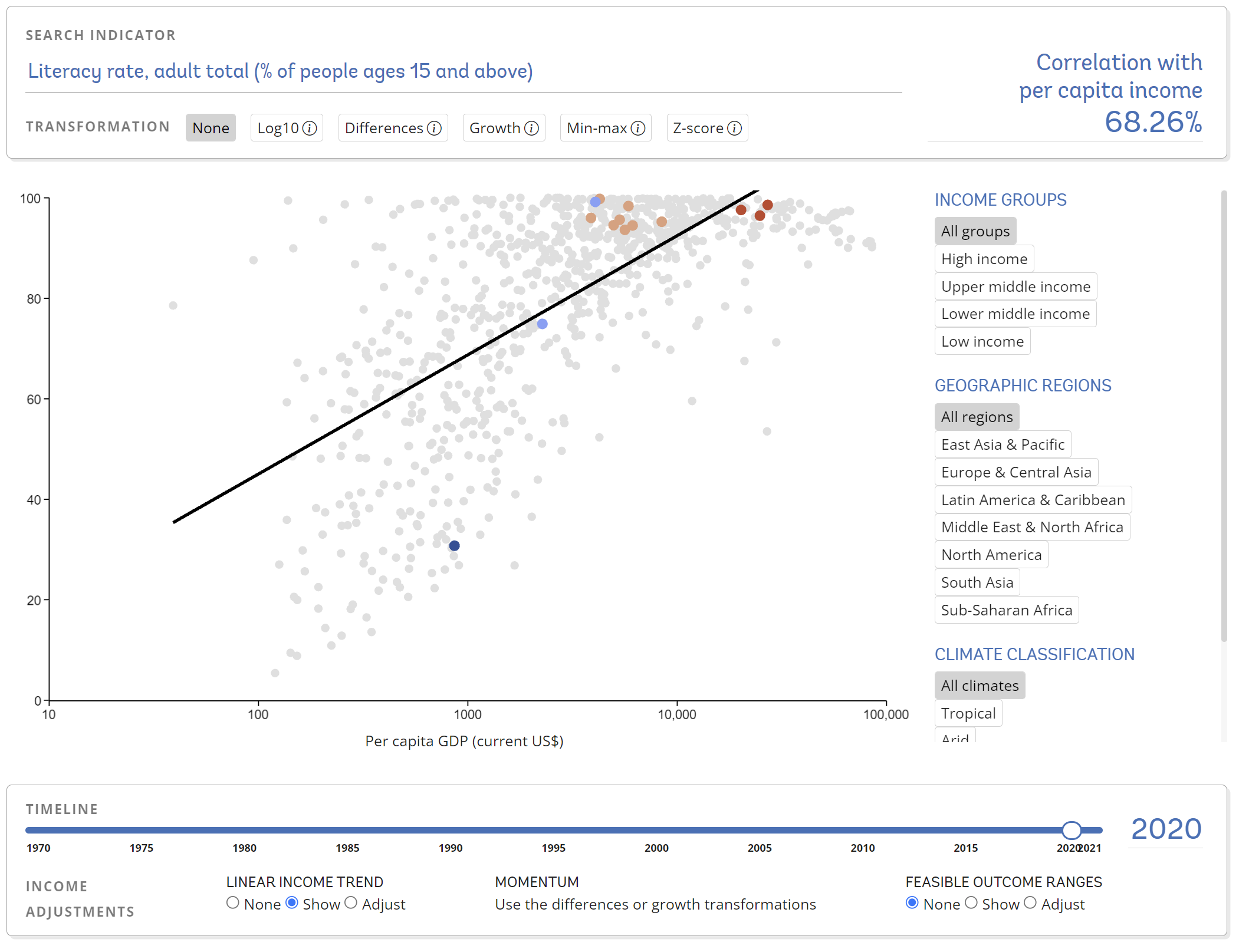The image size is (1239, 952).
Task: Filter to Middle East & North Africa
Action: coord(1032,527)
